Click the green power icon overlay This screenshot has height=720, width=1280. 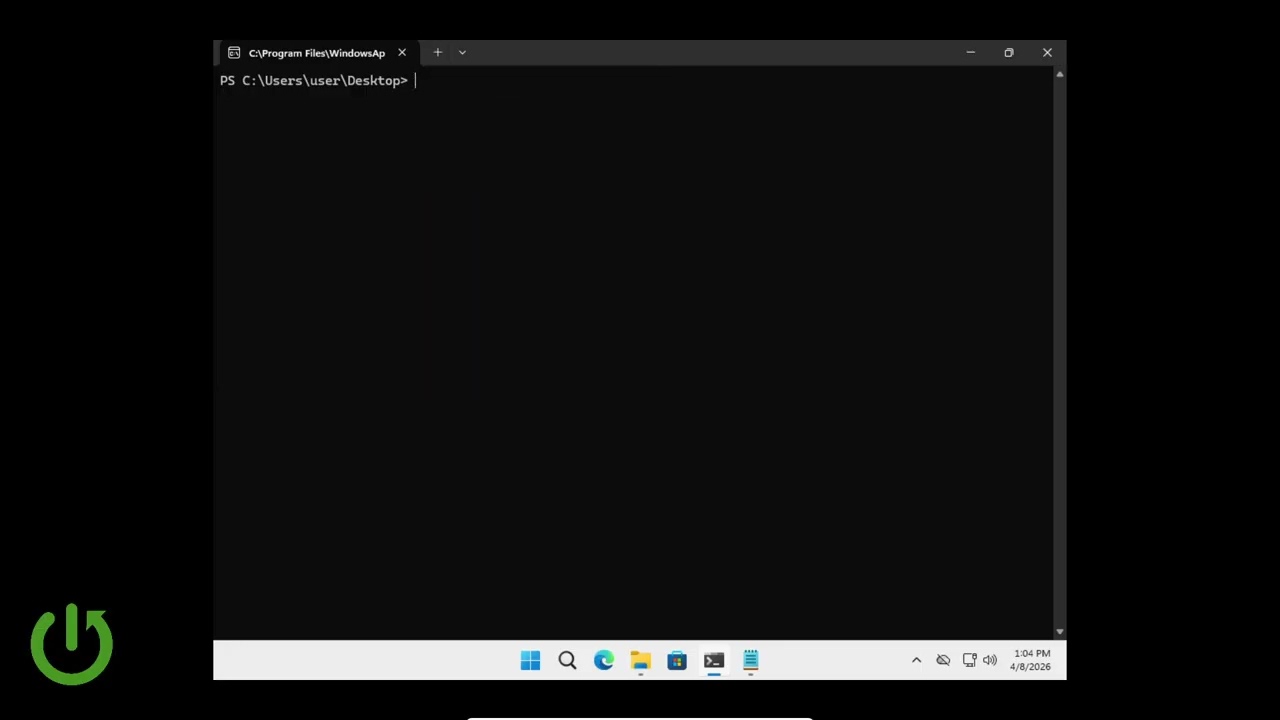click(72, 644)
